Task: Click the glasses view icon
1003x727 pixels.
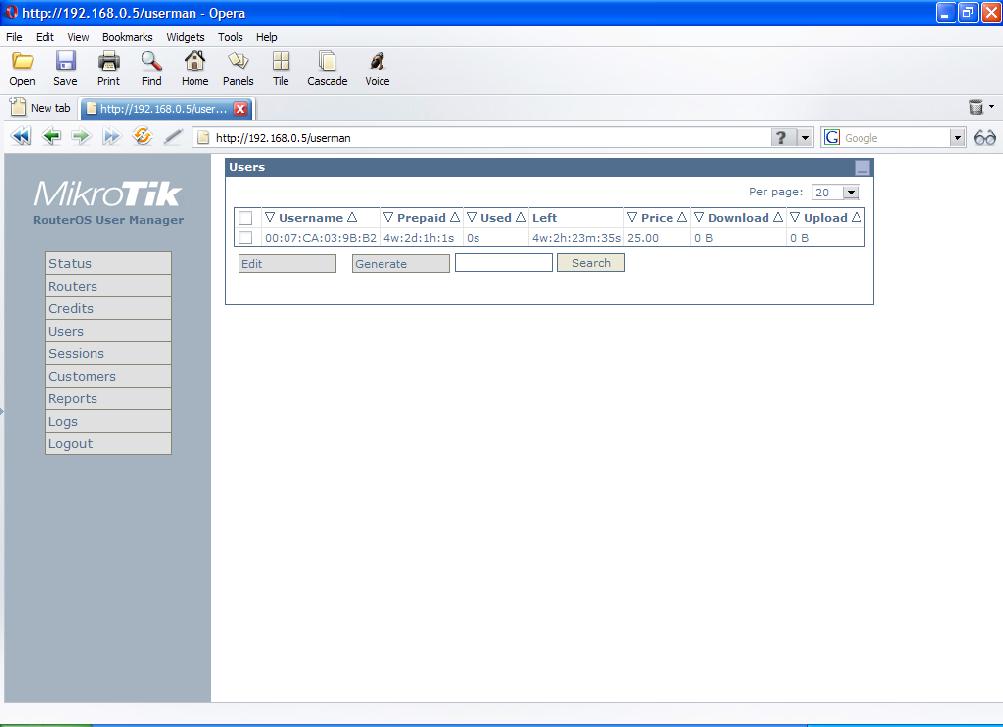Action: tap(985, 137)
